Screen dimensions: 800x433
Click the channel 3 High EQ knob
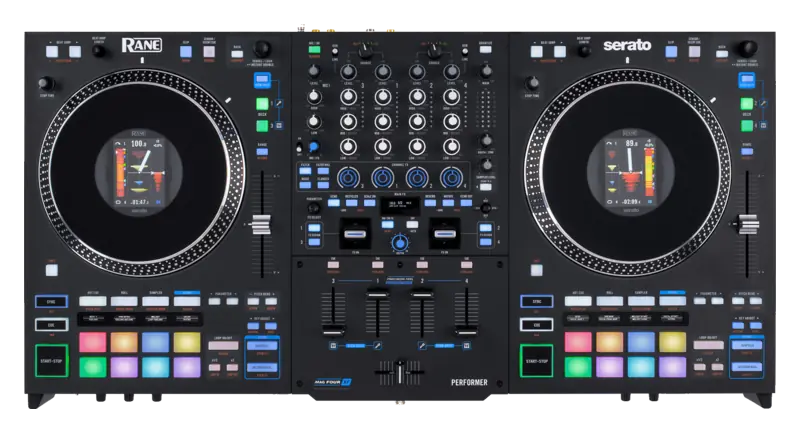click(348, 97)
